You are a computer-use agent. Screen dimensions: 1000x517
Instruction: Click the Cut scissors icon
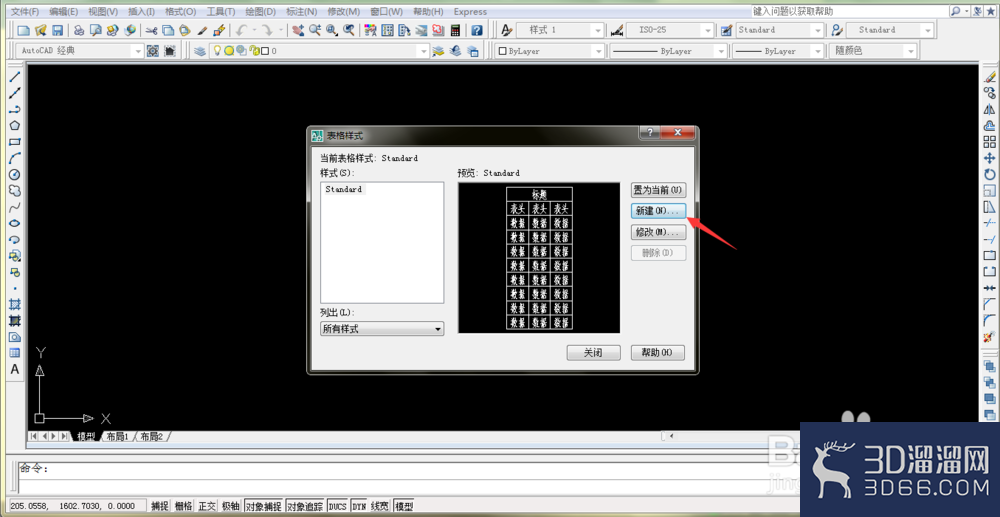coord(152,30)
